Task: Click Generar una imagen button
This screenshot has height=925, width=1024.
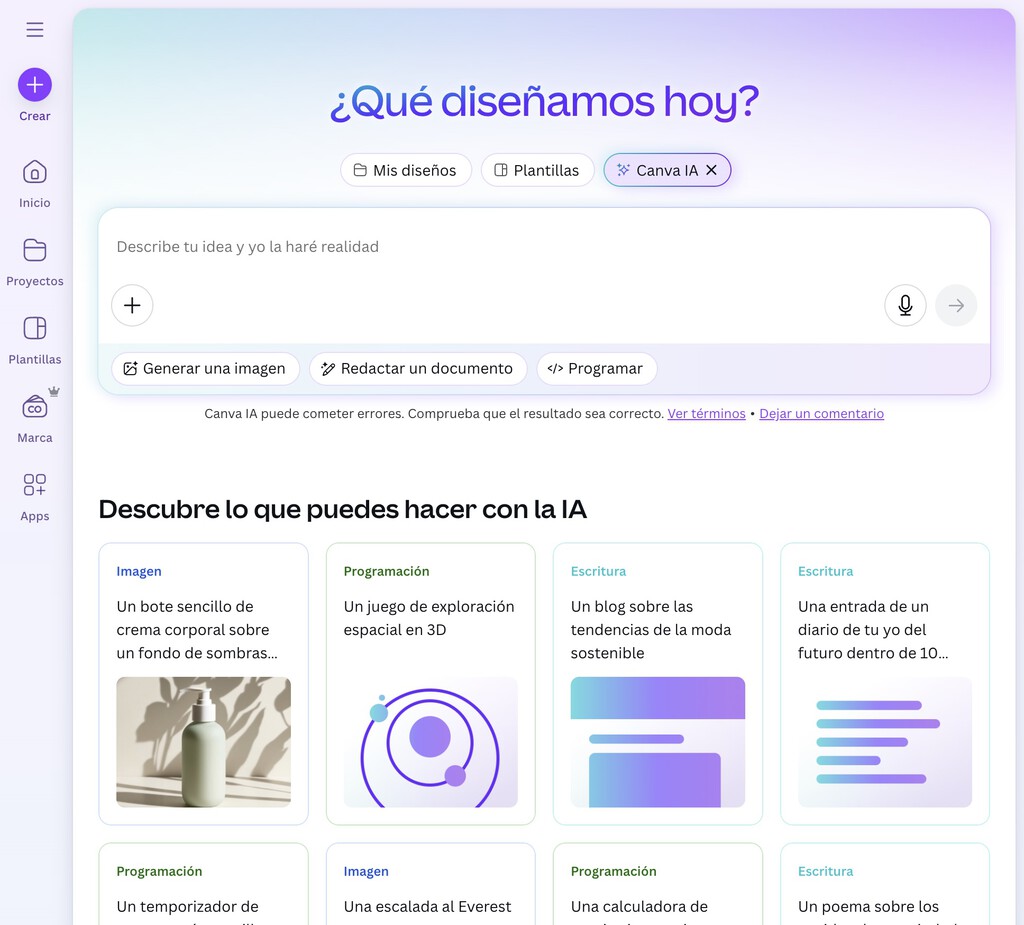Action: (x=205, y=368)
